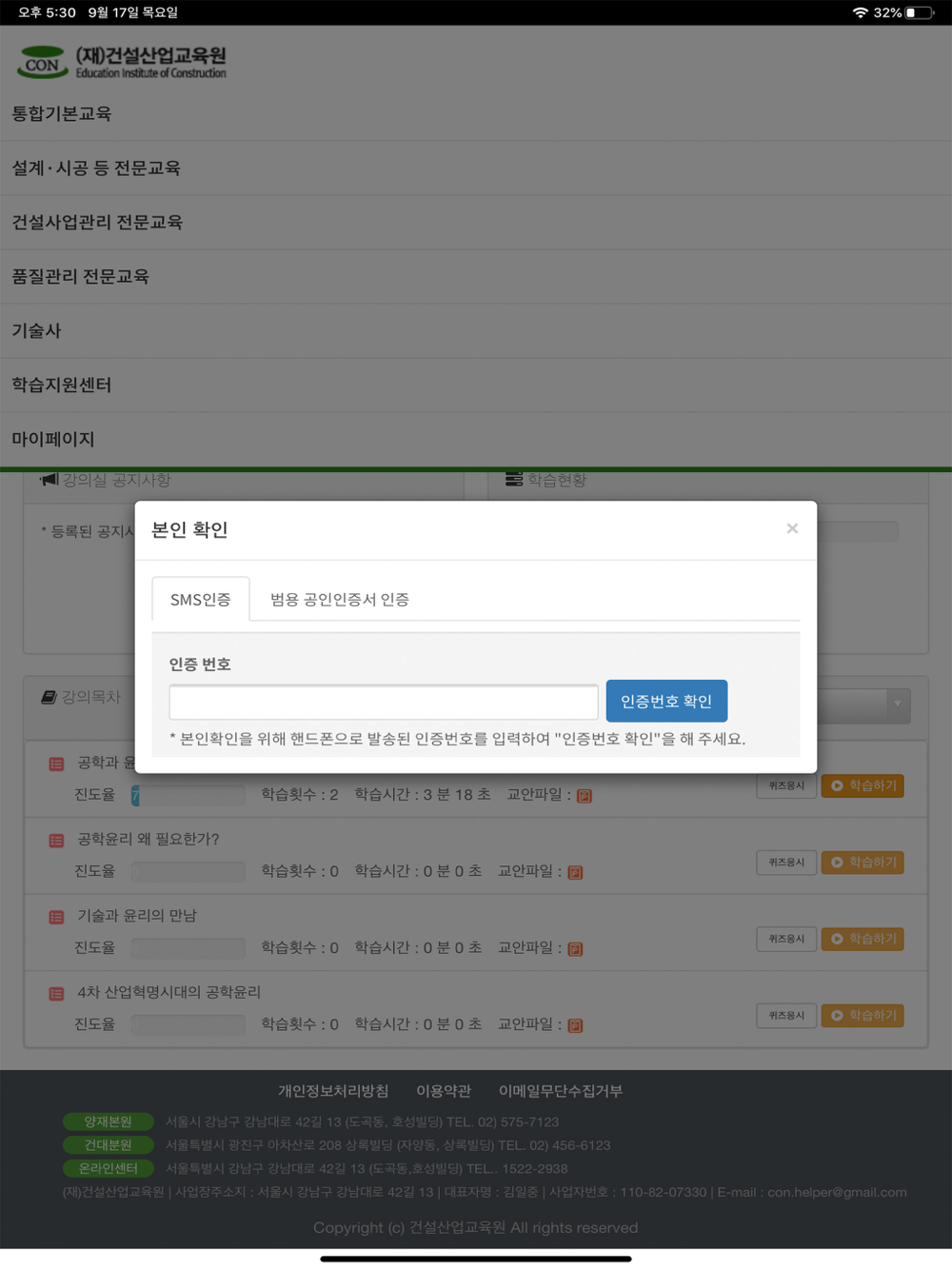Click progress bar of 4차 산업혁명시대의 공학윤리
The width and height of the screenshot is (952, 1270).
(188, 1024)
